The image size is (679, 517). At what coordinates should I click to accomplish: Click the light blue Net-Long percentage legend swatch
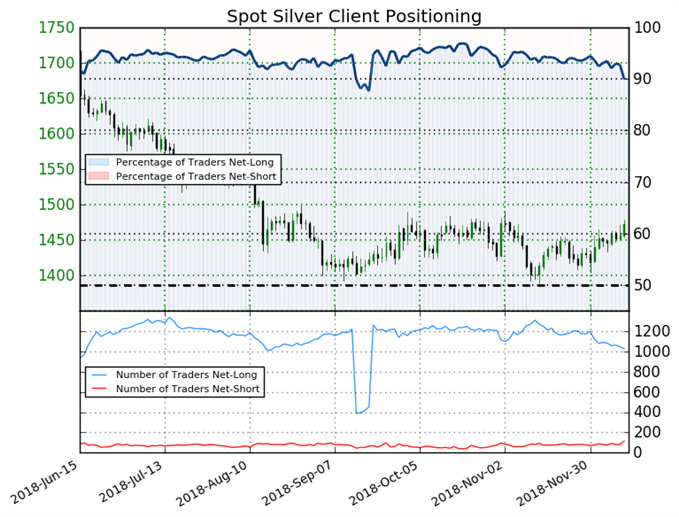(x=98, y=162)
